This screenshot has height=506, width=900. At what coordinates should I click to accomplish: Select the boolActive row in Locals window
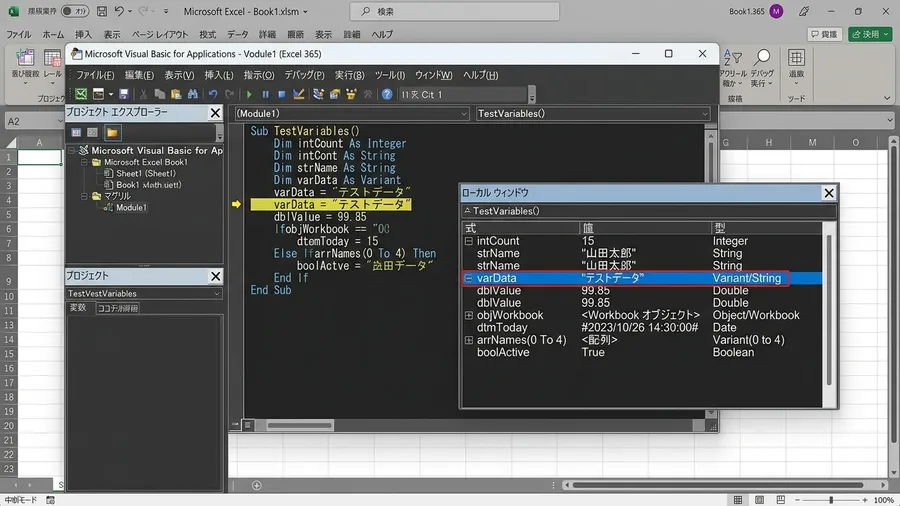coord(643,352)
